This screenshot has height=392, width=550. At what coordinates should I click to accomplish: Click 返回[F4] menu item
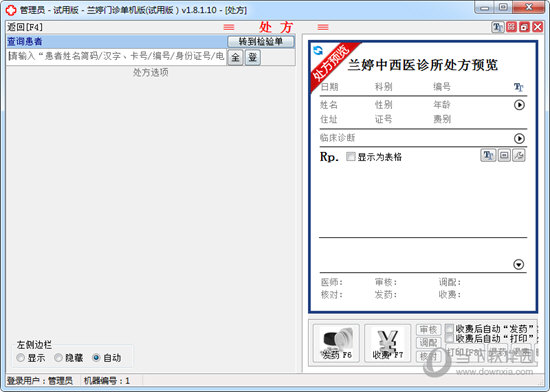click(x=25, y=27)
